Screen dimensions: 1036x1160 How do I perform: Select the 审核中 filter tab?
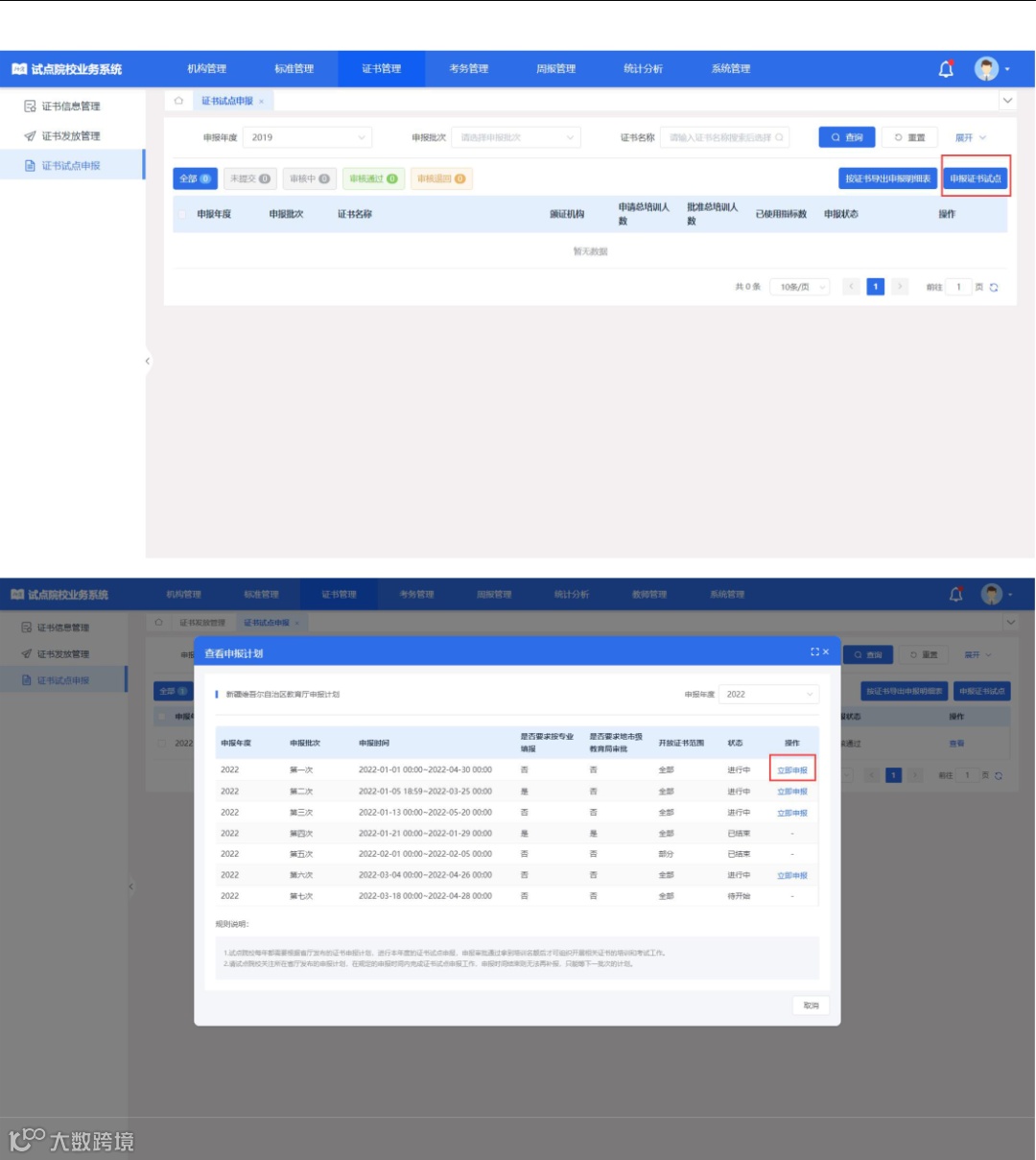coord(310,179)
